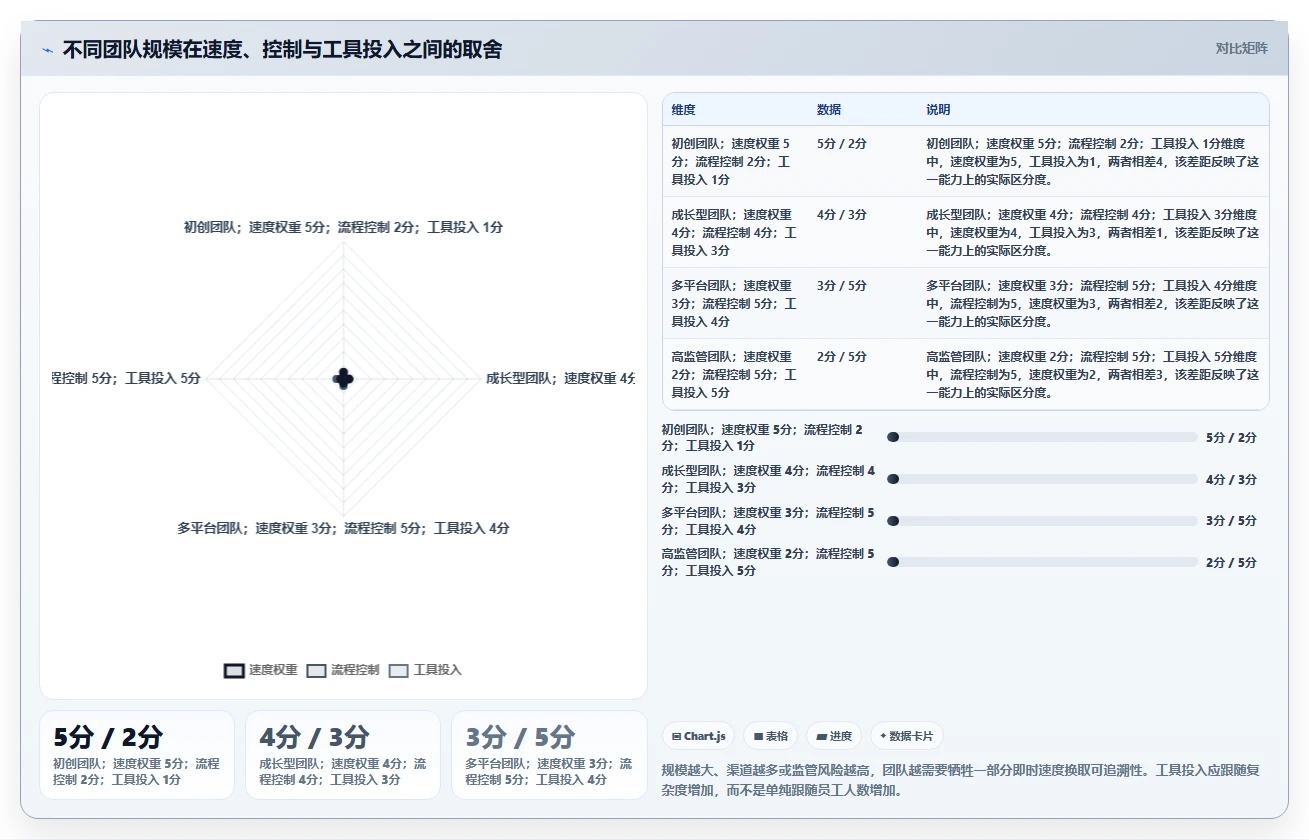Click the lightning icon beside the page title
This screenshot has height=840, width=1309.
(x=48, y=50)
